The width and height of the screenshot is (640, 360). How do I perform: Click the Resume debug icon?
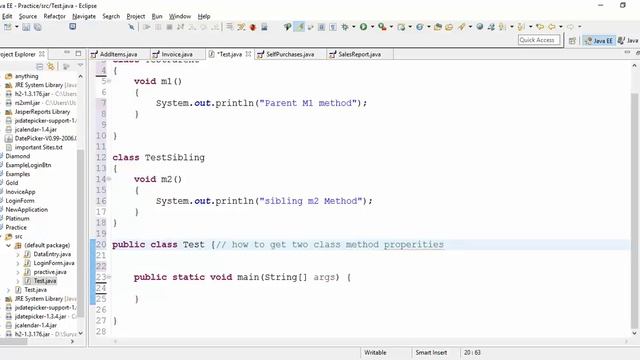(x=147, y=27)
